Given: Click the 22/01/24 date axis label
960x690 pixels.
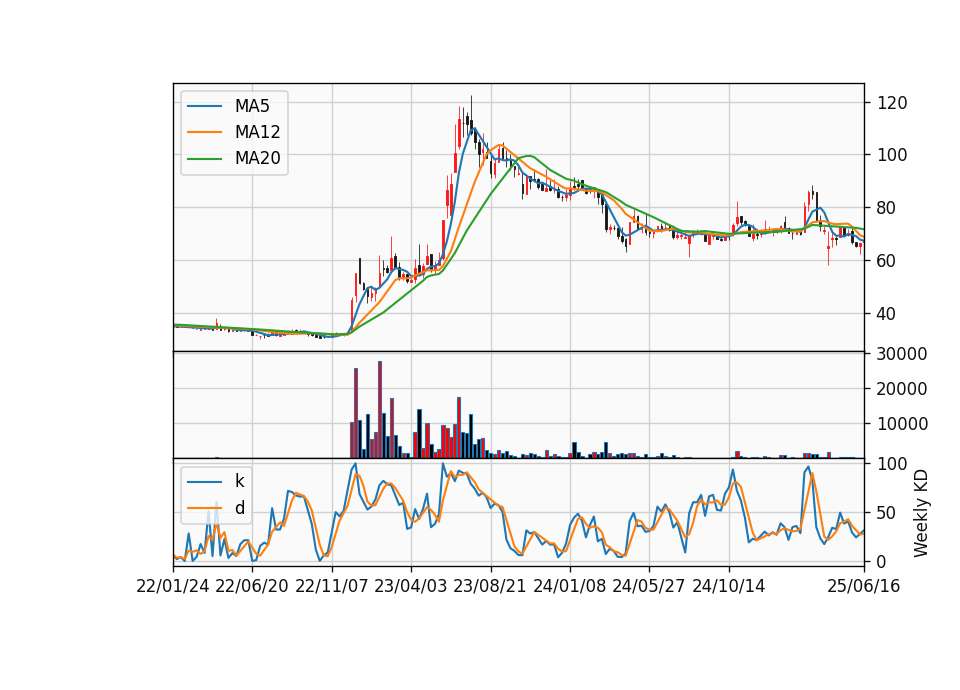Looking at the screenshot, I should [173, 587].
